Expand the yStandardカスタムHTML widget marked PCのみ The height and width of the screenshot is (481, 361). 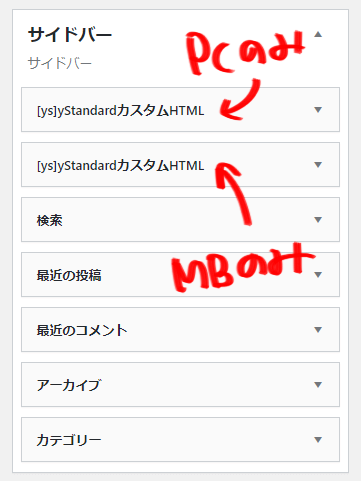(318, 110)
